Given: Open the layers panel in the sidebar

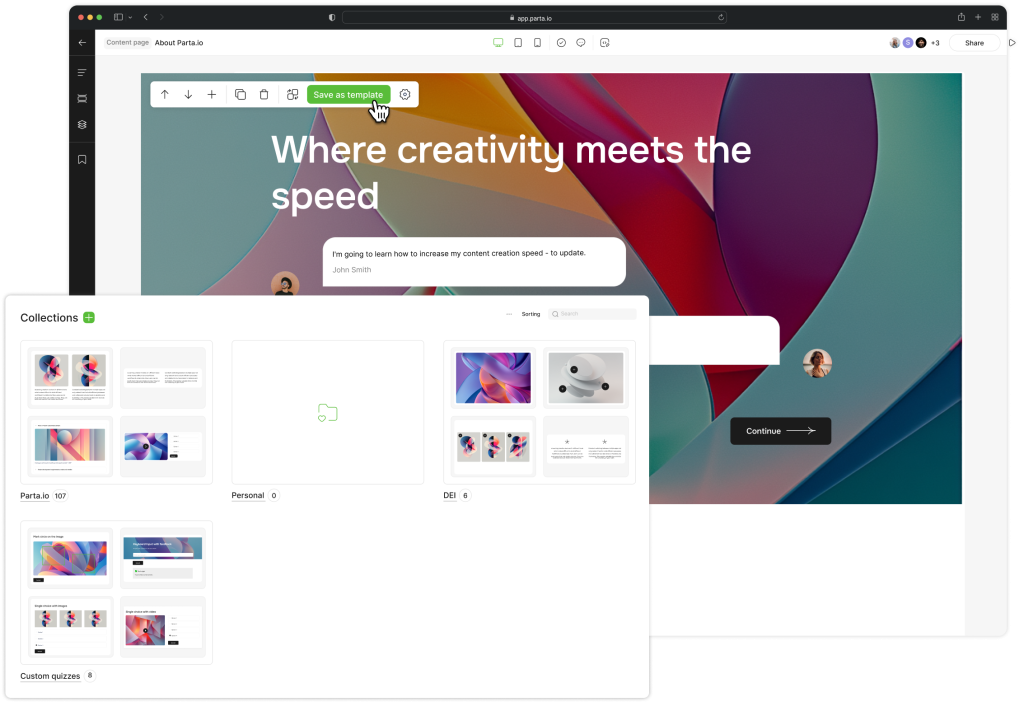Looking at the screenshot, I should click(x=82, y=125).
